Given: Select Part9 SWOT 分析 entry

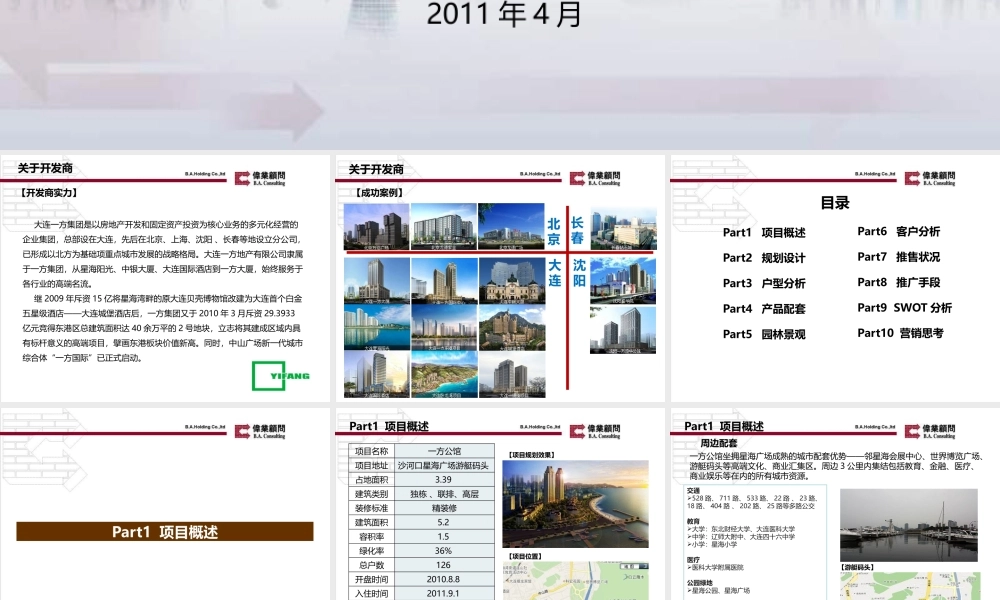Looking at the screenshot, I should (x=904, y=307).
